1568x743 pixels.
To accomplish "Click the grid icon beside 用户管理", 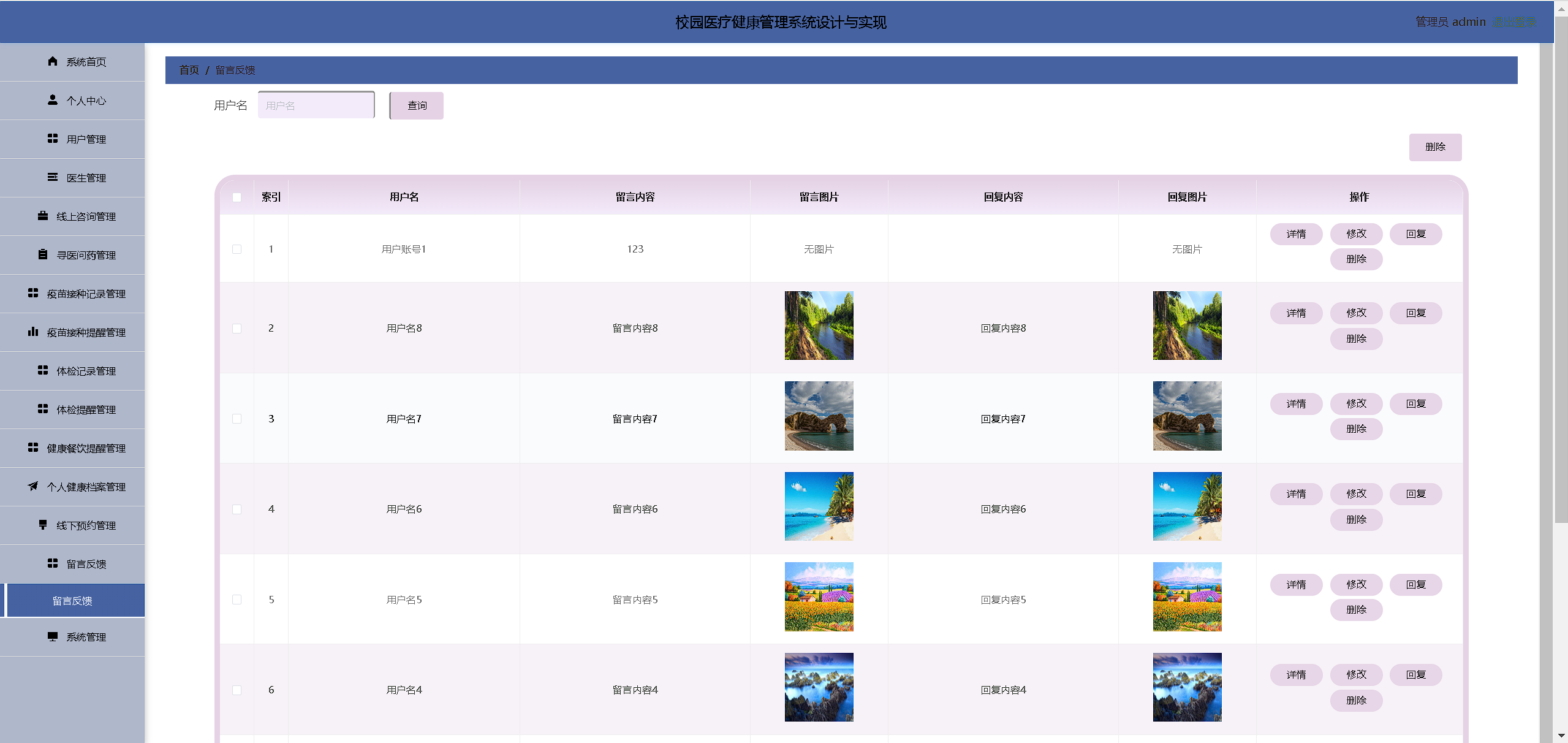I will 53,139.
